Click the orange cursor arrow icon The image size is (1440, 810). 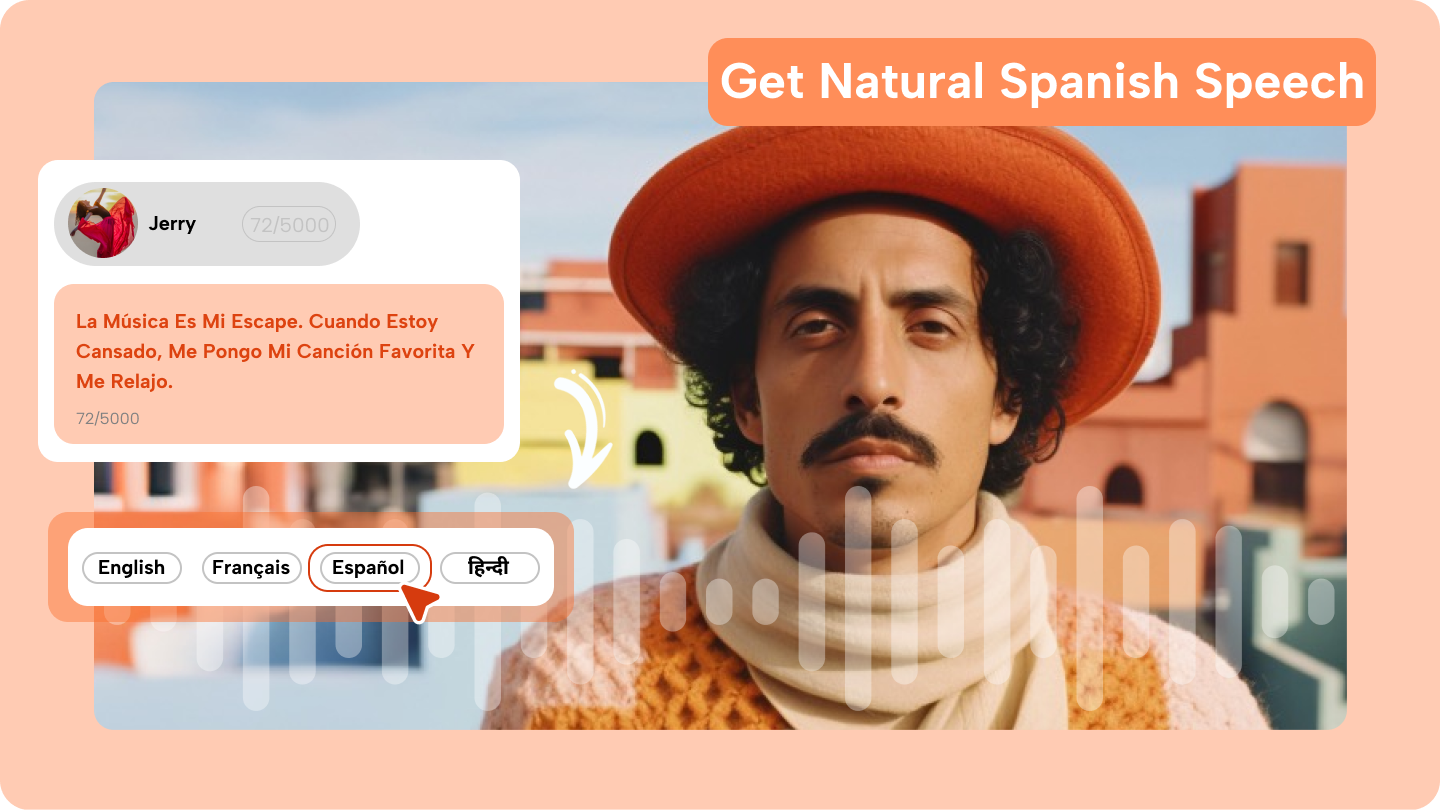420,600
